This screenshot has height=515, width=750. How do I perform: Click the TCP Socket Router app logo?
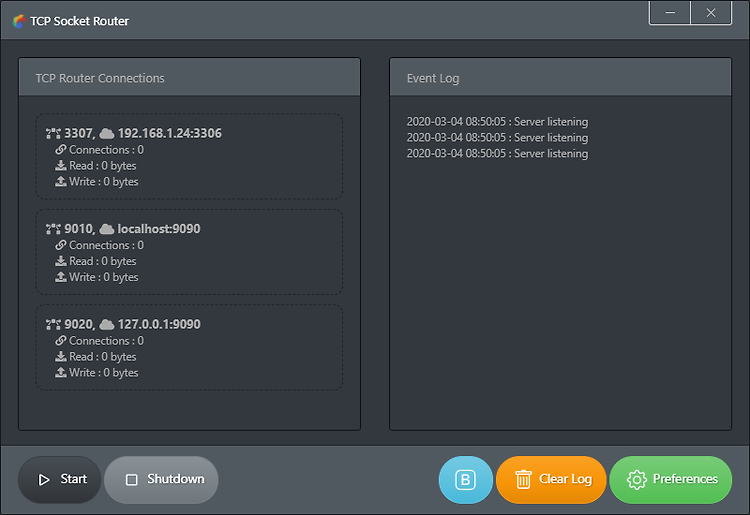19,21
